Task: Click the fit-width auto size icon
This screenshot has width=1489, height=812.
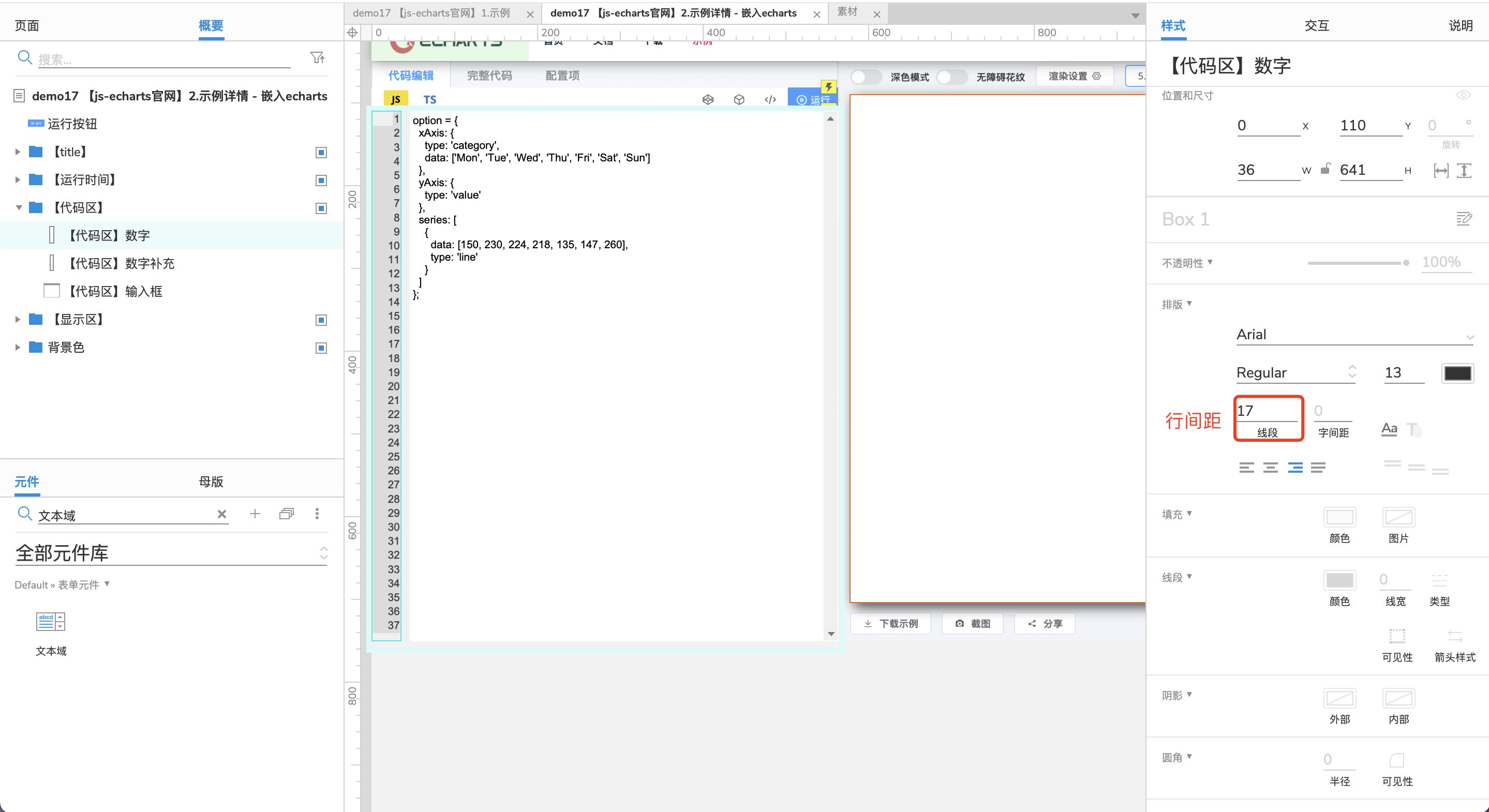Action: pyautogui.click(x=1441, y=171)
